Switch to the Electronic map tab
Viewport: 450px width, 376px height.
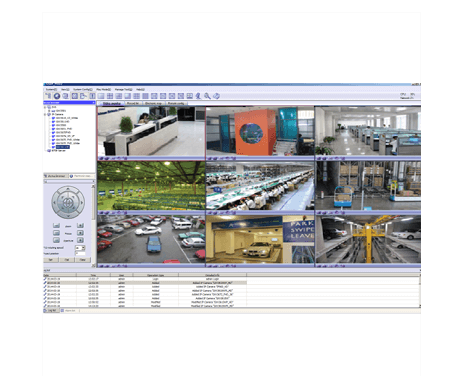[x=153, y=104]
